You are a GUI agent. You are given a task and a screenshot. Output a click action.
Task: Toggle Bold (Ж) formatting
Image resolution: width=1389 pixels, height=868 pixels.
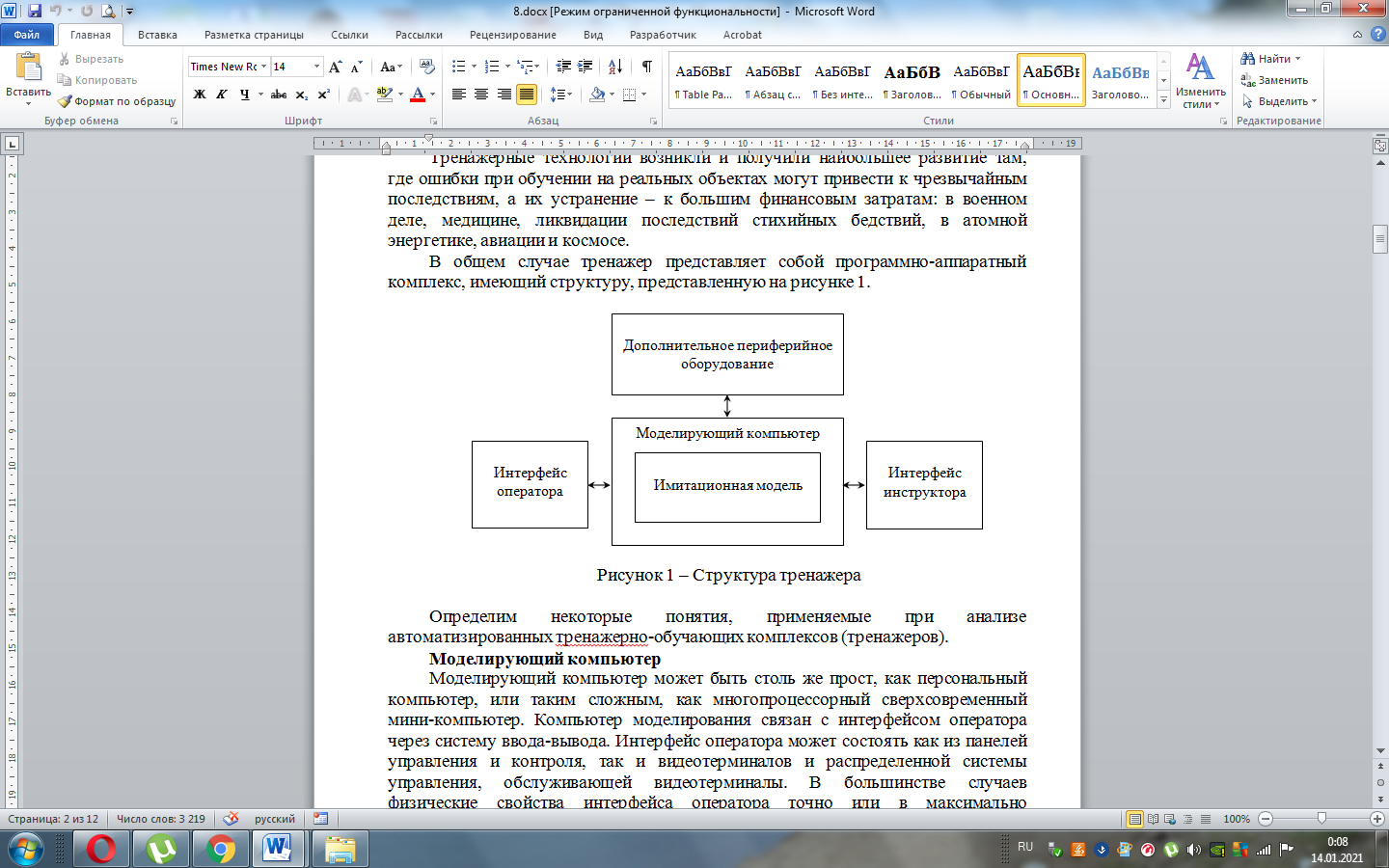200,95
